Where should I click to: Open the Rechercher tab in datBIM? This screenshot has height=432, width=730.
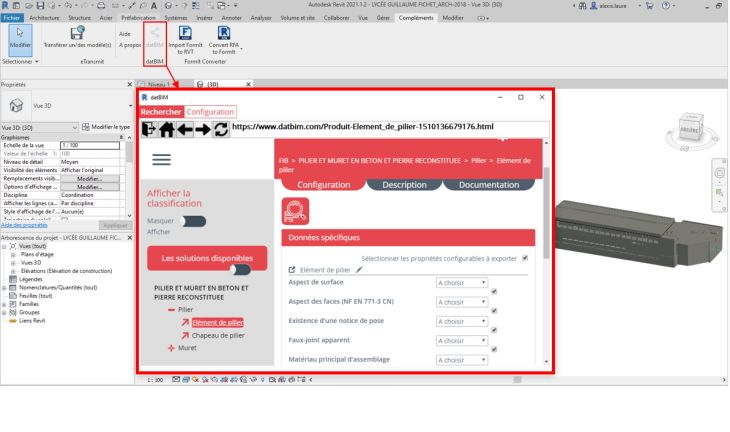click(x=161, y=112)
